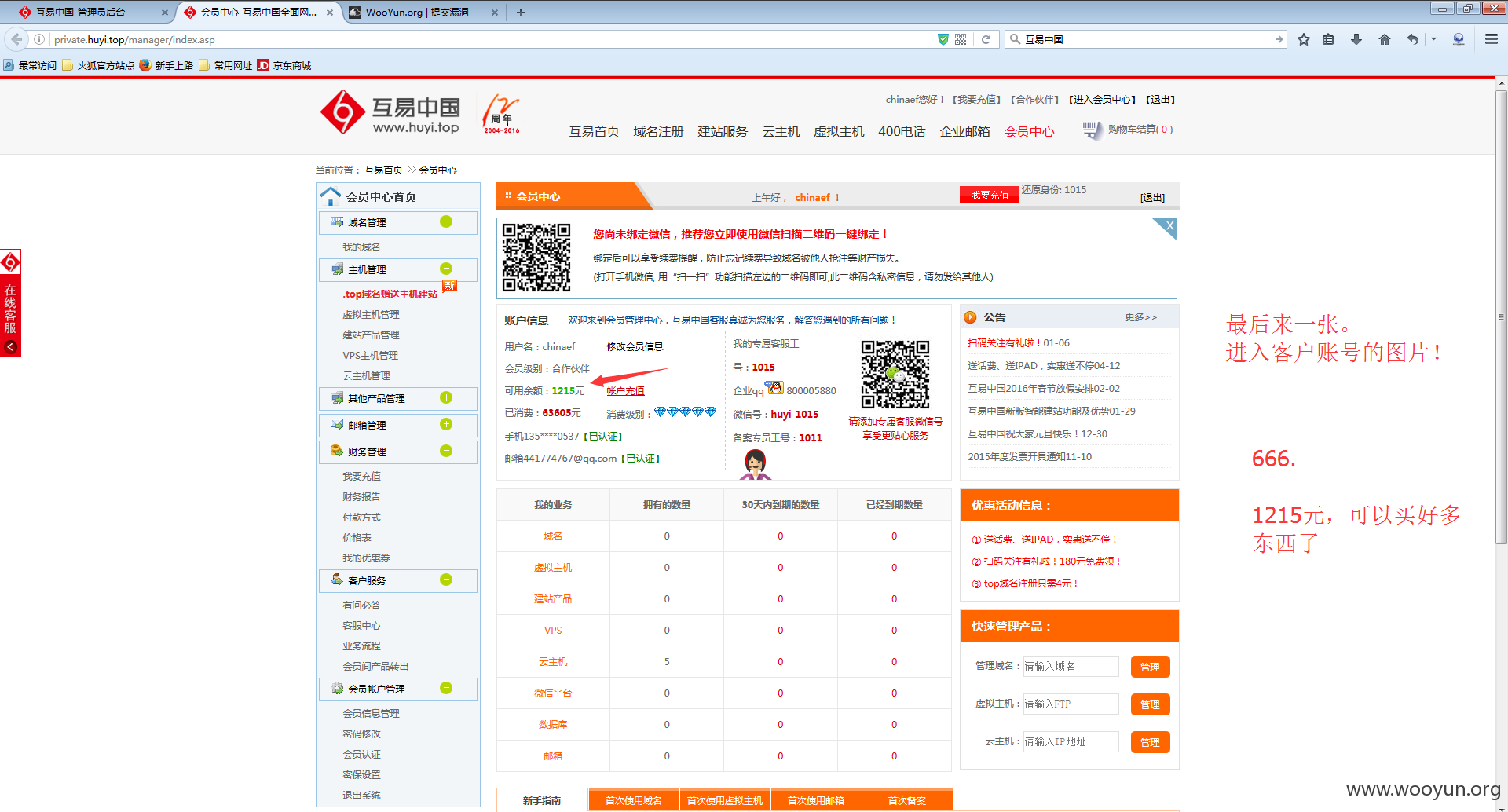Open the downloads arrow icon
Viewport: 1508px width, 812px height.
[1356, 39]
